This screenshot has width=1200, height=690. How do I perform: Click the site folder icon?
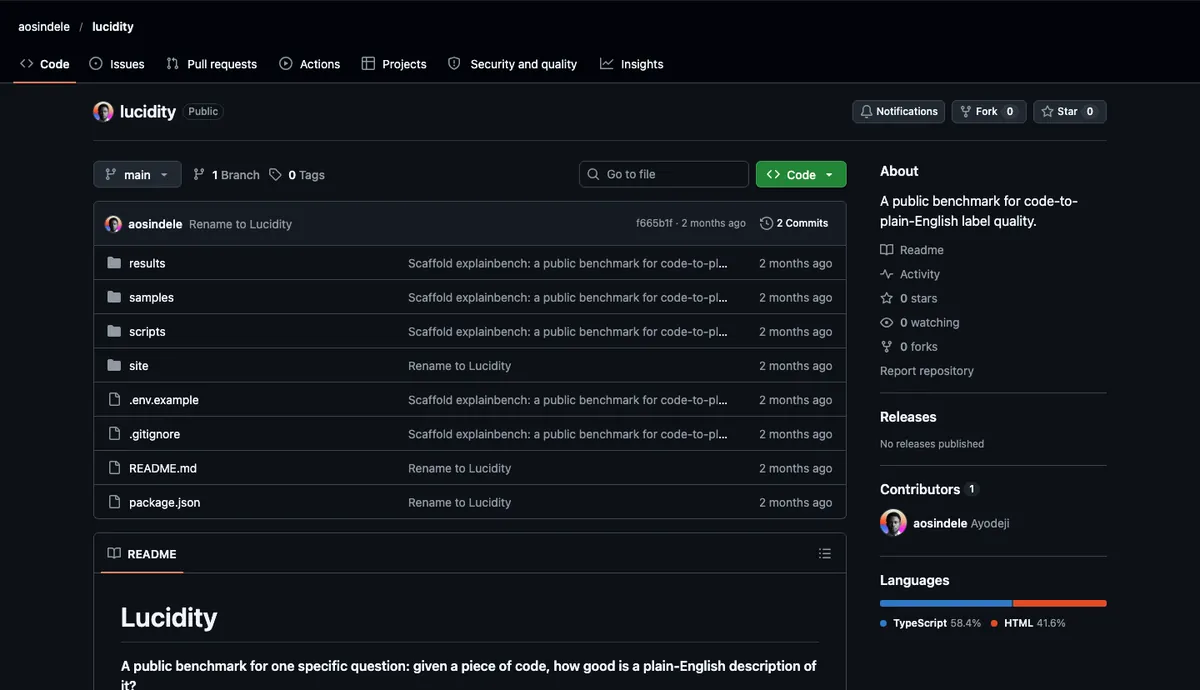pos(114,365)
